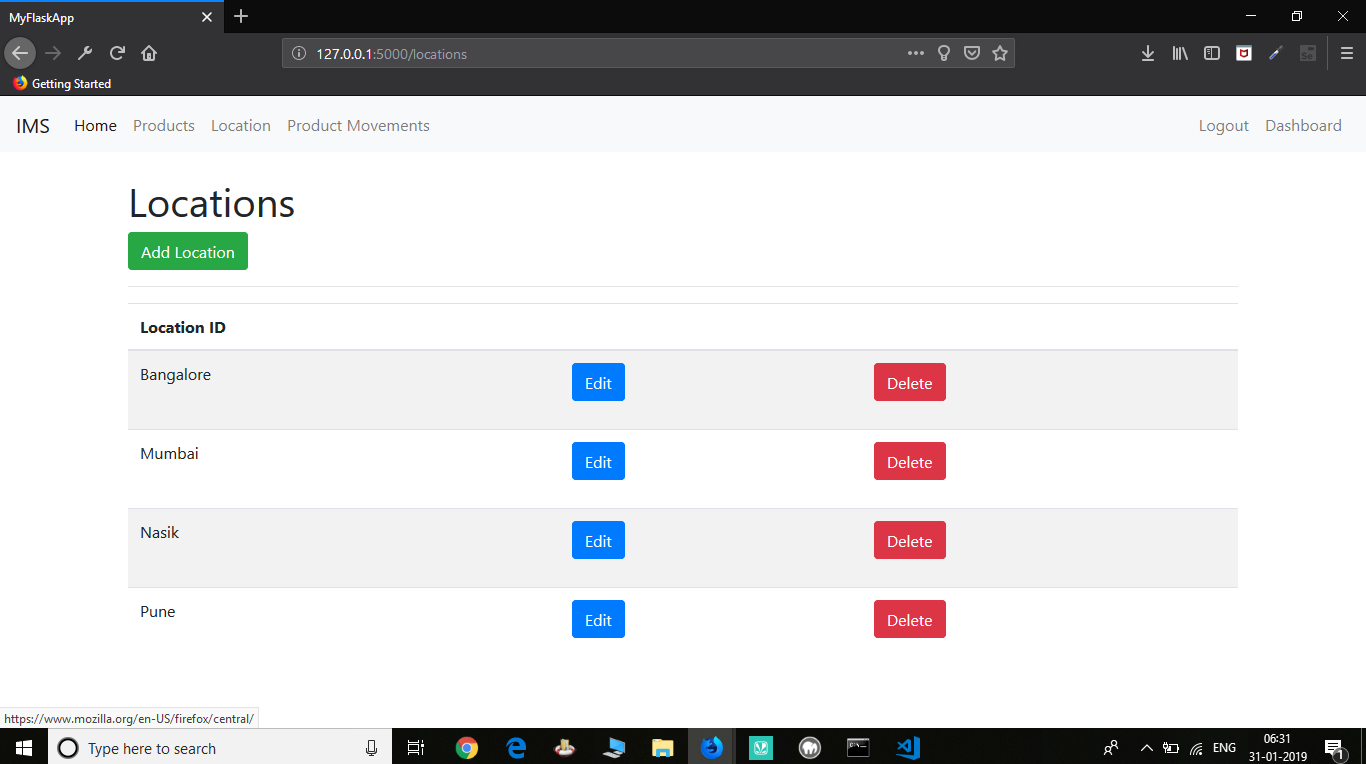Open the page actions ellipsis menu
This screenshot has width=1366, height=764.
[x=915, y=53]
